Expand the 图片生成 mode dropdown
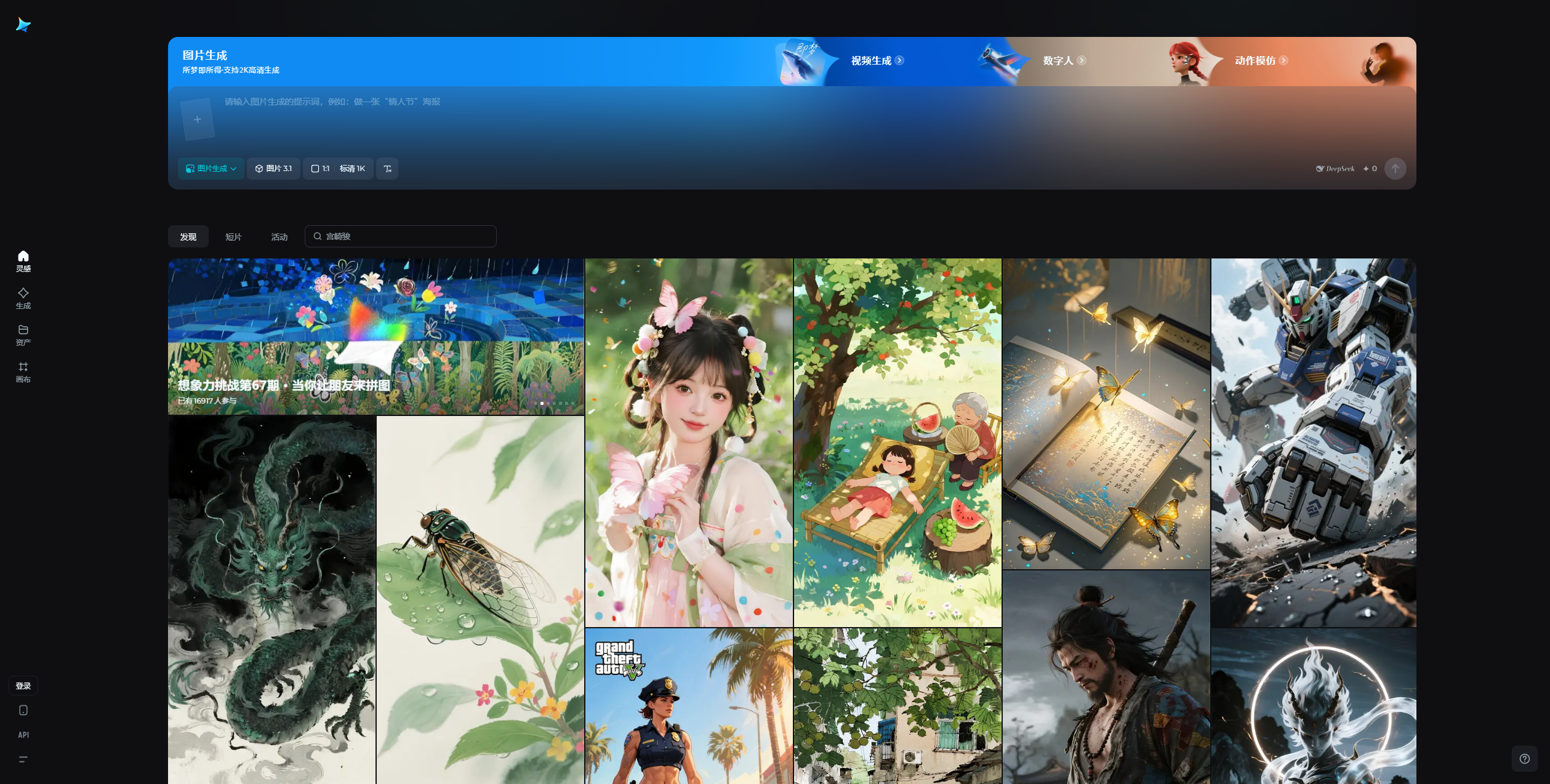1550x784 pixels. pyautogui.click(x=211, y=169)
